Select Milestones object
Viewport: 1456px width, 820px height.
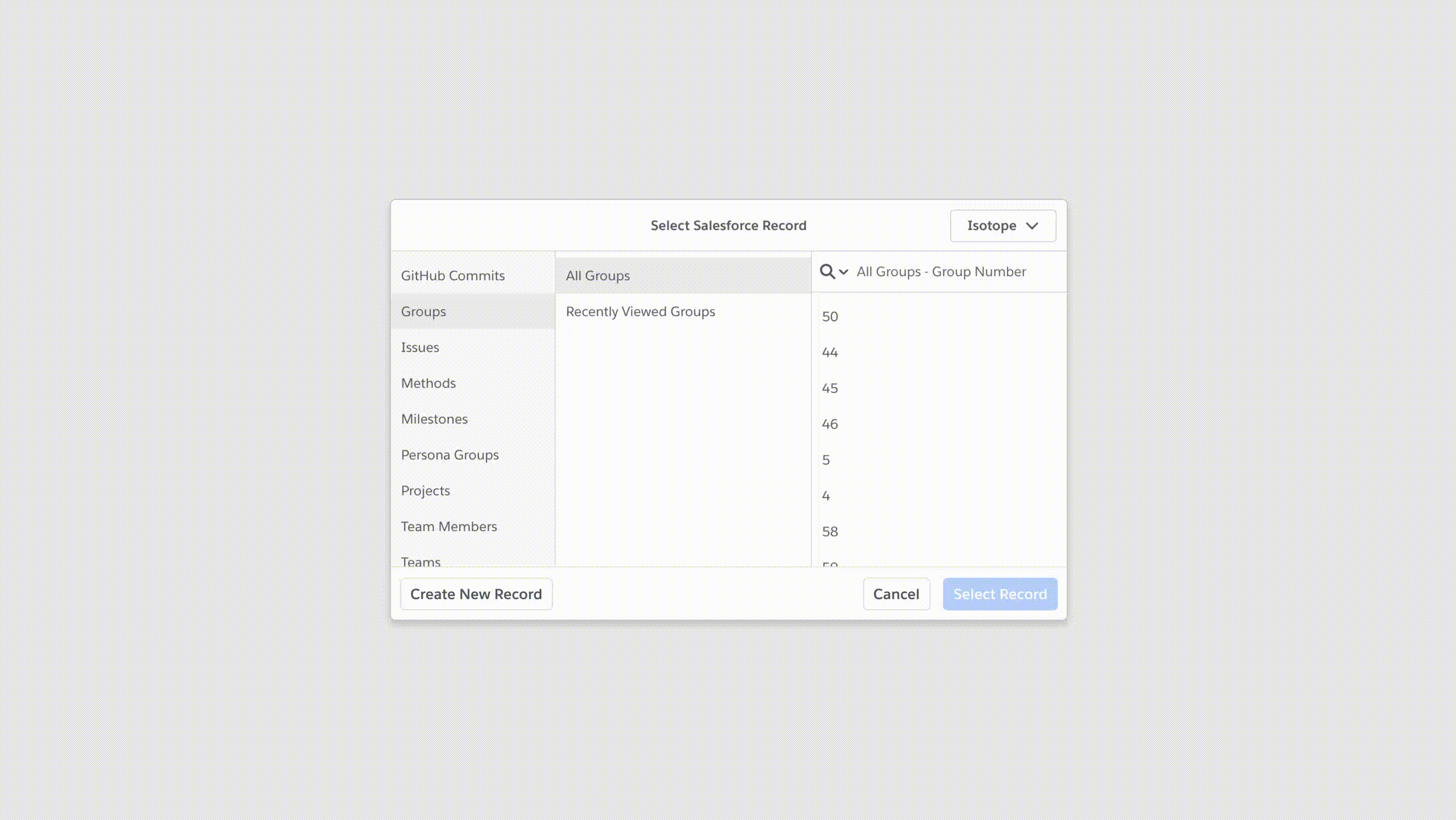pyautogui.click(x=434, y=419)
